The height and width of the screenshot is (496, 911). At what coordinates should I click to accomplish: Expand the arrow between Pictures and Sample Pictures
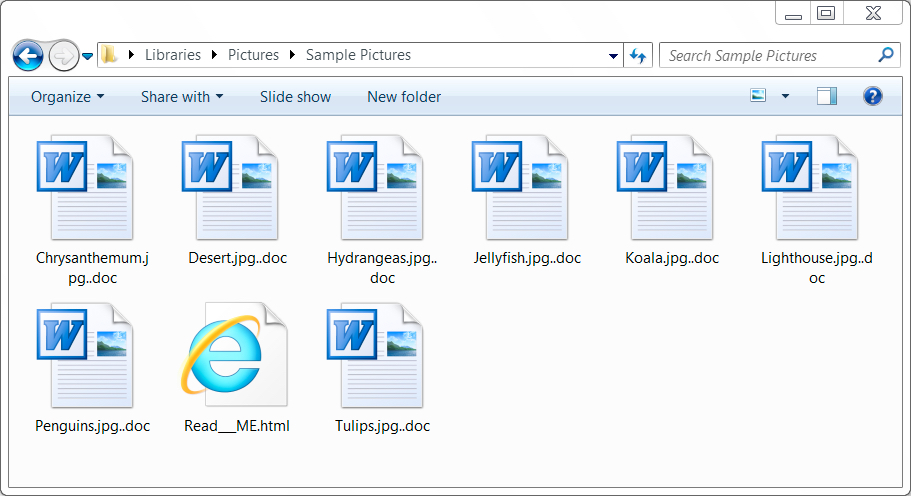coord(292,55)
